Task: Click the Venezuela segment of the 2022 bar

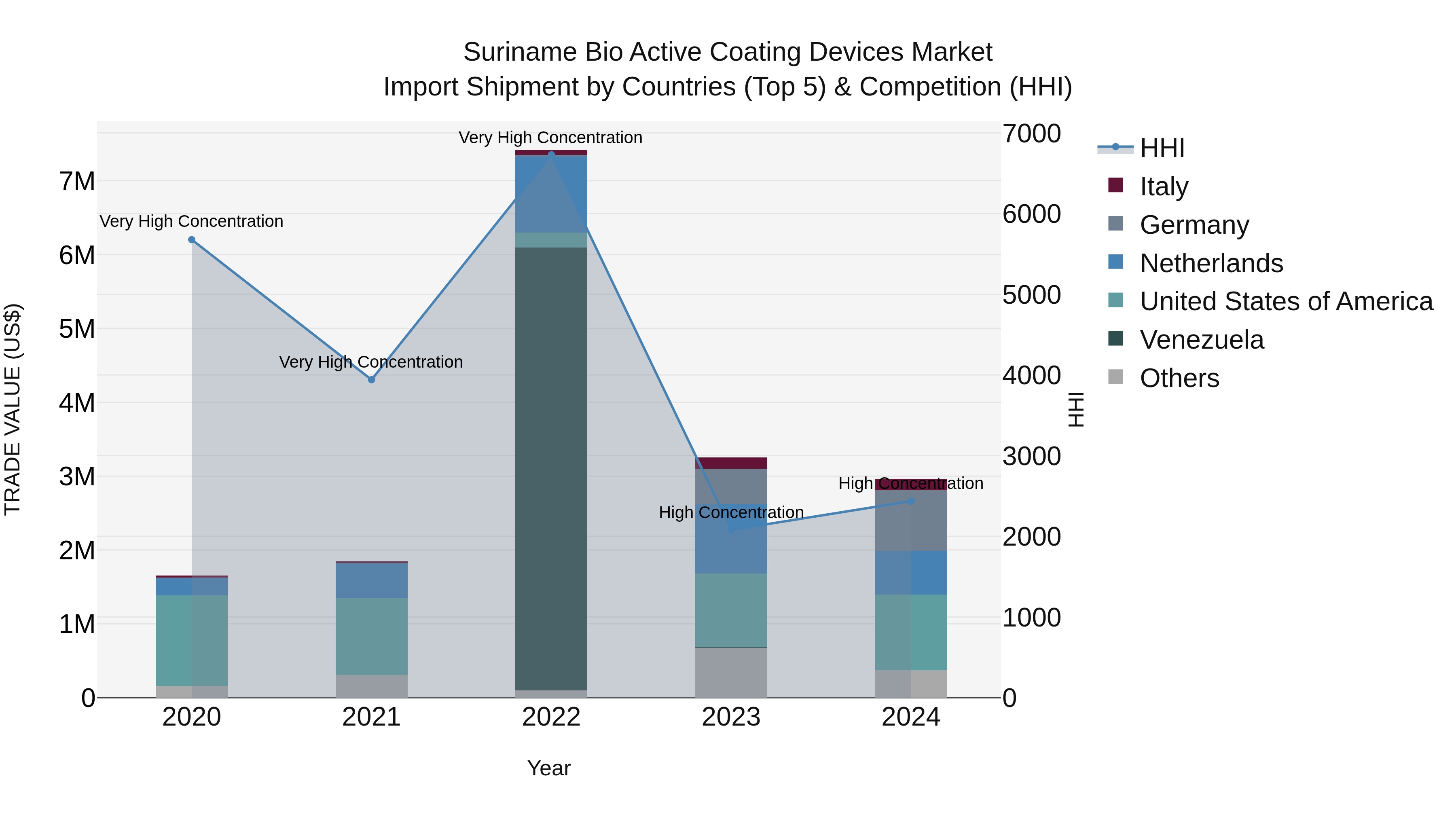Action: point(551,469)
